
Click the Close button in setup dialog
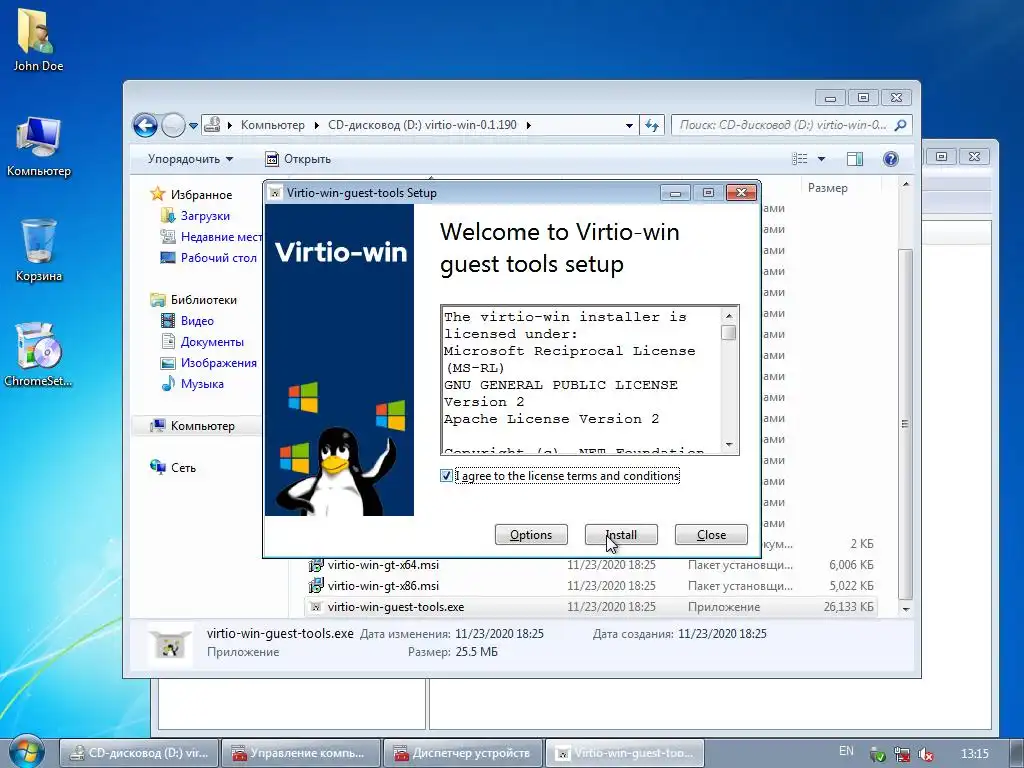(711, 535)
